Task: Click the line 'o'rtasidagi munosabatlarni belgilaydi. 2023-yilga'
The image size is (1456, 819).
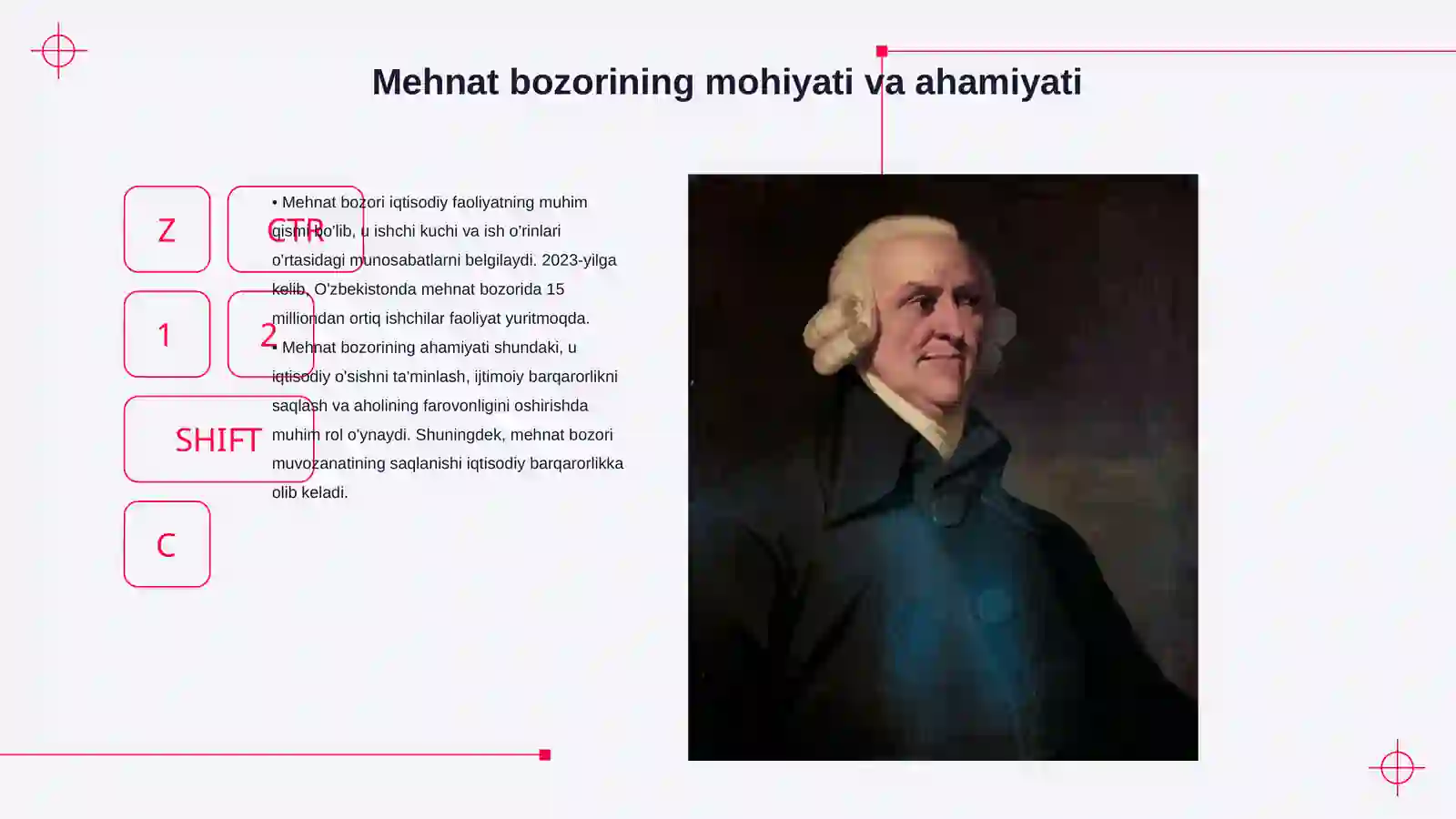Action: (x=444, y=260)
